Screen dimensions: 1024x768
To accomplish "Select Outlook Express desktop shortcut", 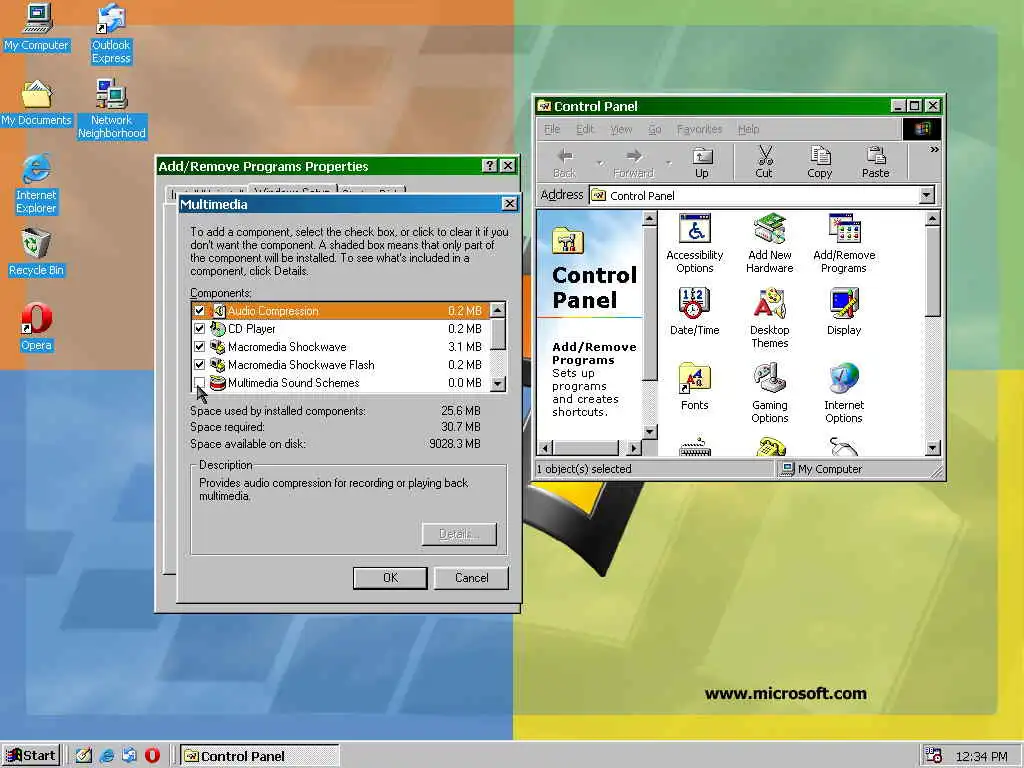I will click(111, 34).
